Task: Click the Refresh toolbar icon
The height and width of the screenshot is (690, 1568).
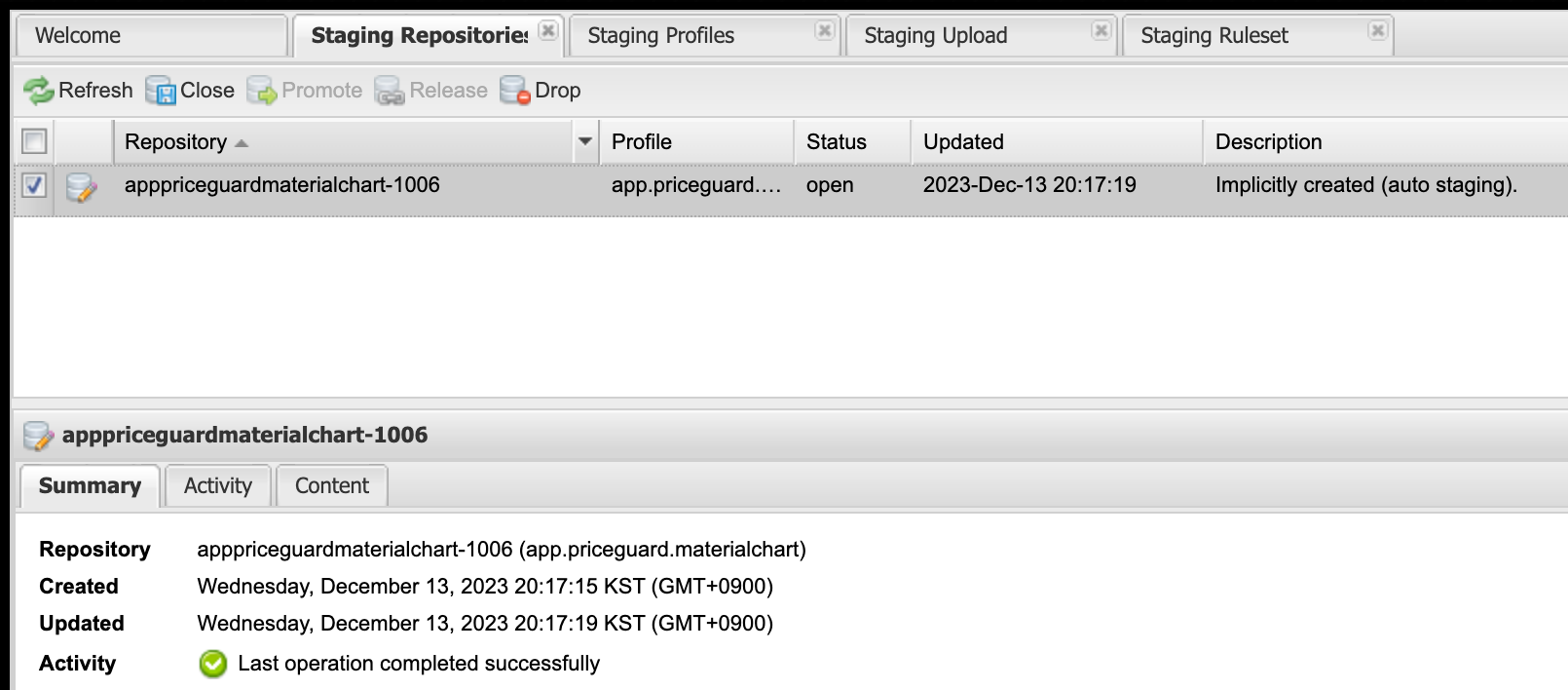Action: (x=39, y=89)
